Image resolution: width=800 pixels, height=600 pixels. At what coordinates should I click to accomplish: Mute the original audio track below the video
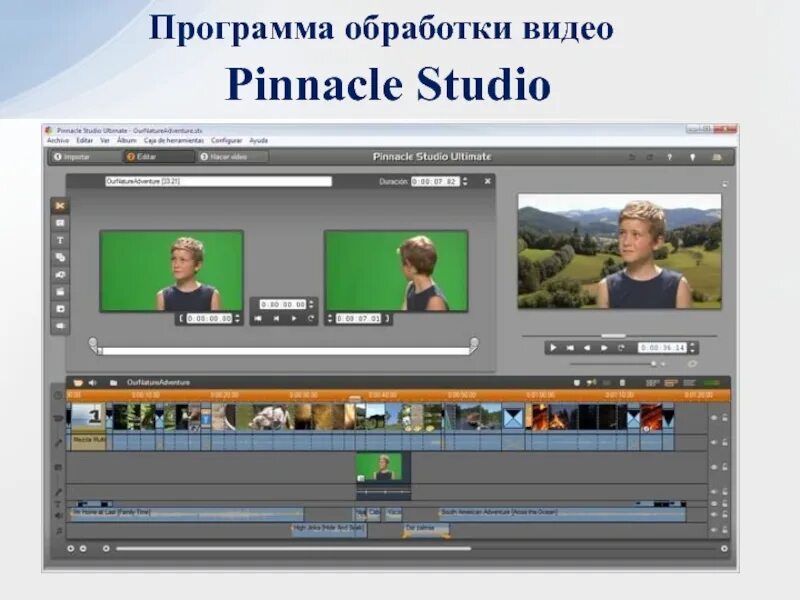click(714, 442)
